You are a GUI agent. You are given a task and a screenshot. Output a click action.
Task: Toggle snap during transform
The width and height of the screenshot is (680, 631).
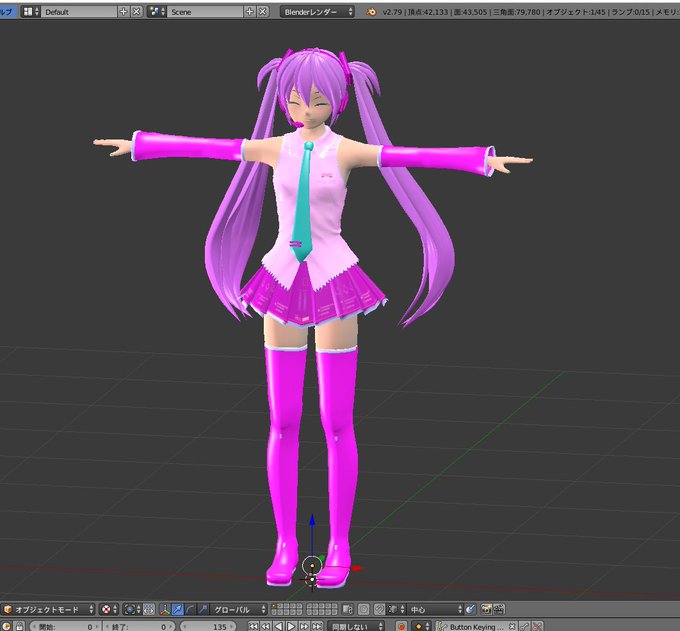[x=379, y=609]
